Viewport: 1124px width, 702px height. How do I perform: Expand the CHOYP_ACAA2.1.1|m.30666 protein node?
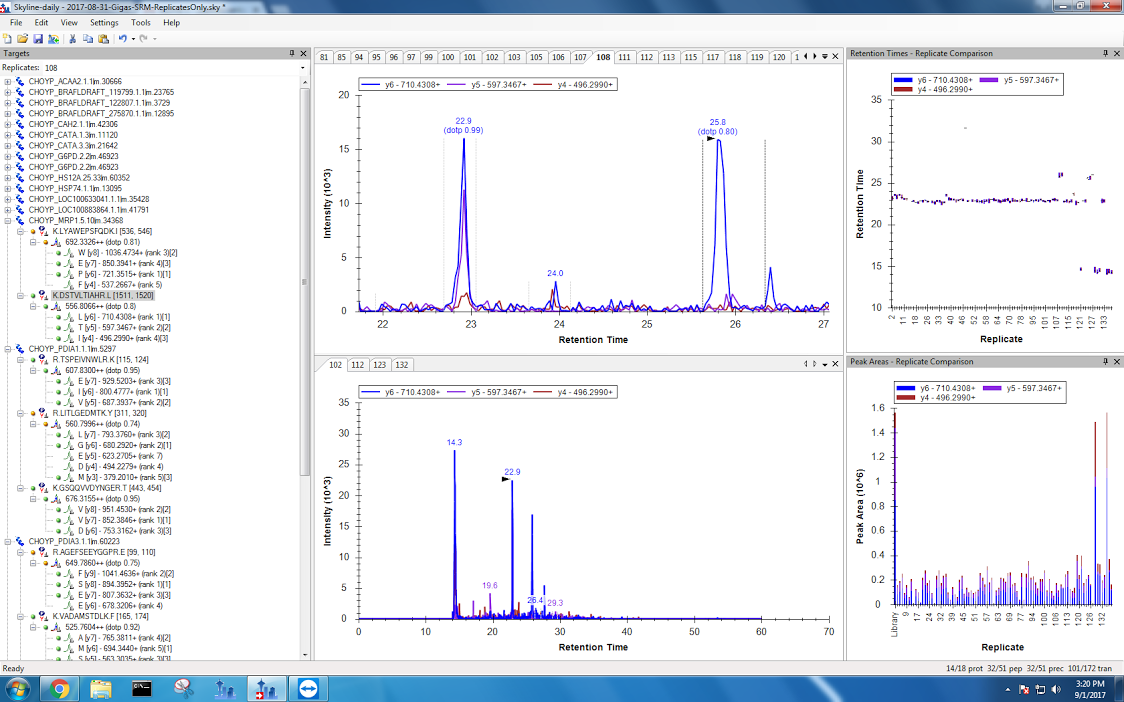tap(9, 82)
